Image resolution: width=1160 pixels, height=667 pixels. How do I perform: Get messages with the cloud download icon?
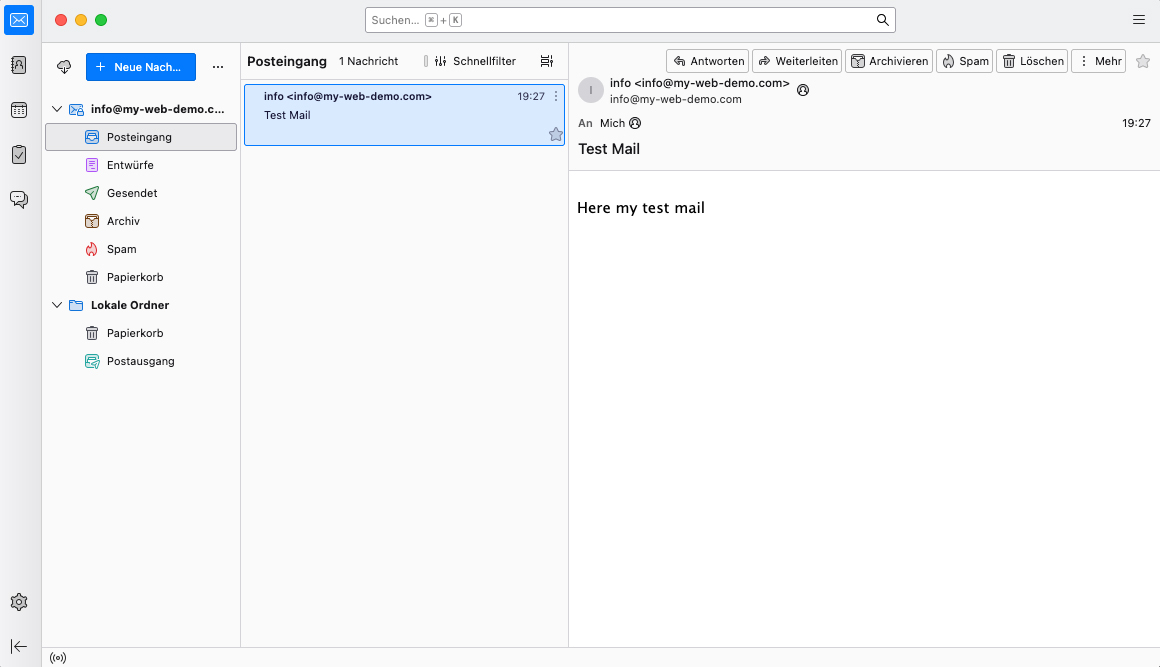click(x=64, y=67)
